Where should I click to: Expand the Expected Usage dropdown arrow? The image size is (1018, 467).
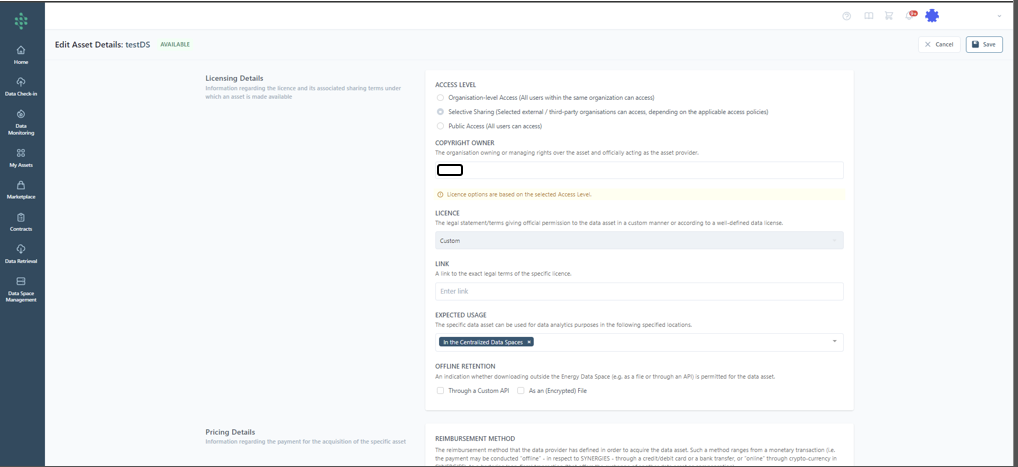click(834, 342)
